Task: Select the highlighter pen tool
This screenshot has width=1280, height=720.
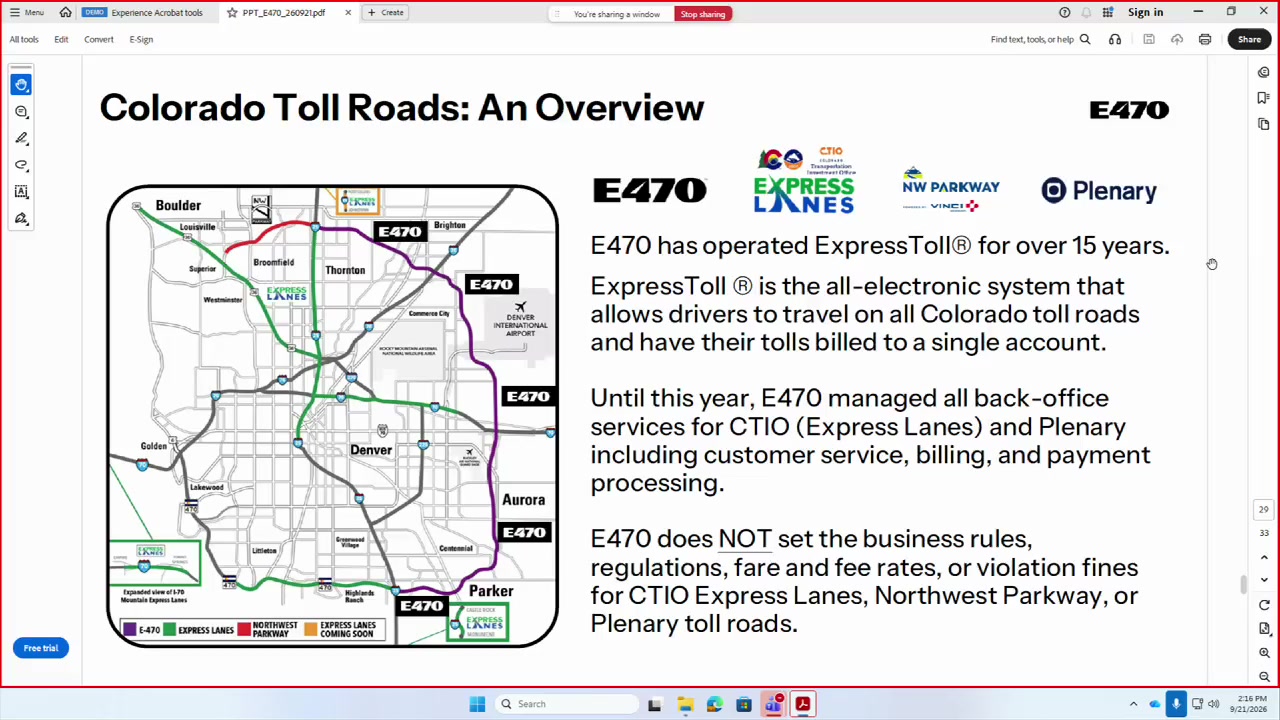Action: [21, 139]
